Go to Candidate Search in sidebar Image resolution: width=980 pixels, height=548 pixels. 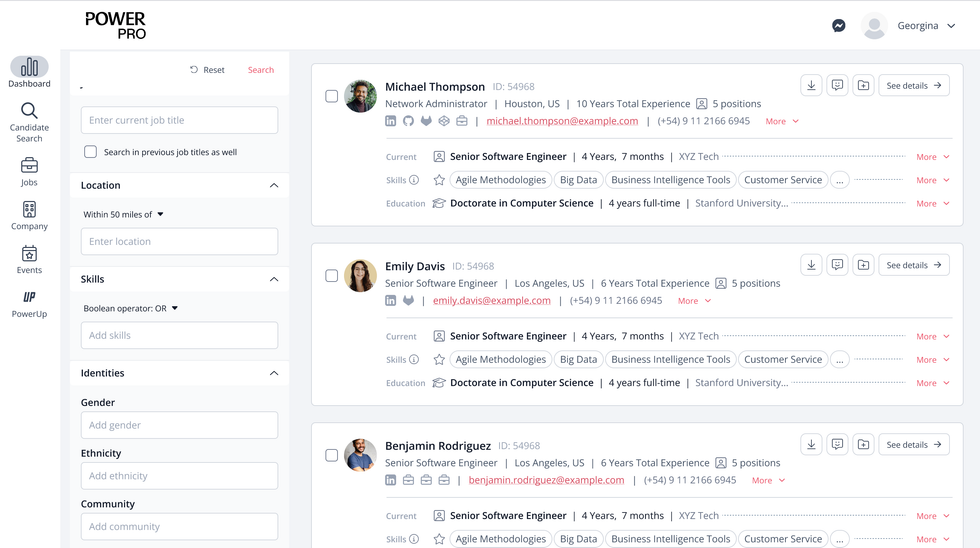[x=29, y=122]
